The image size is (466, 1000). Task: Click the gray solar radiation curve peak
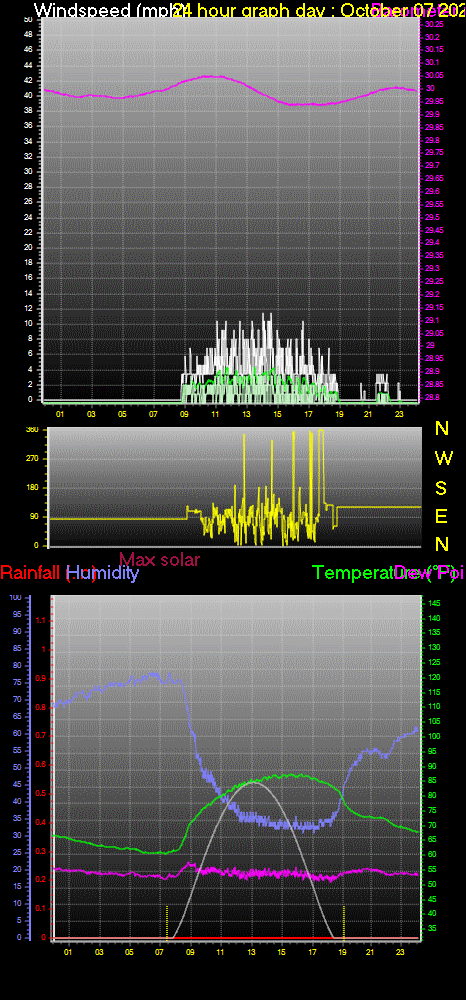pyautogui.click(x=253, y=782)
